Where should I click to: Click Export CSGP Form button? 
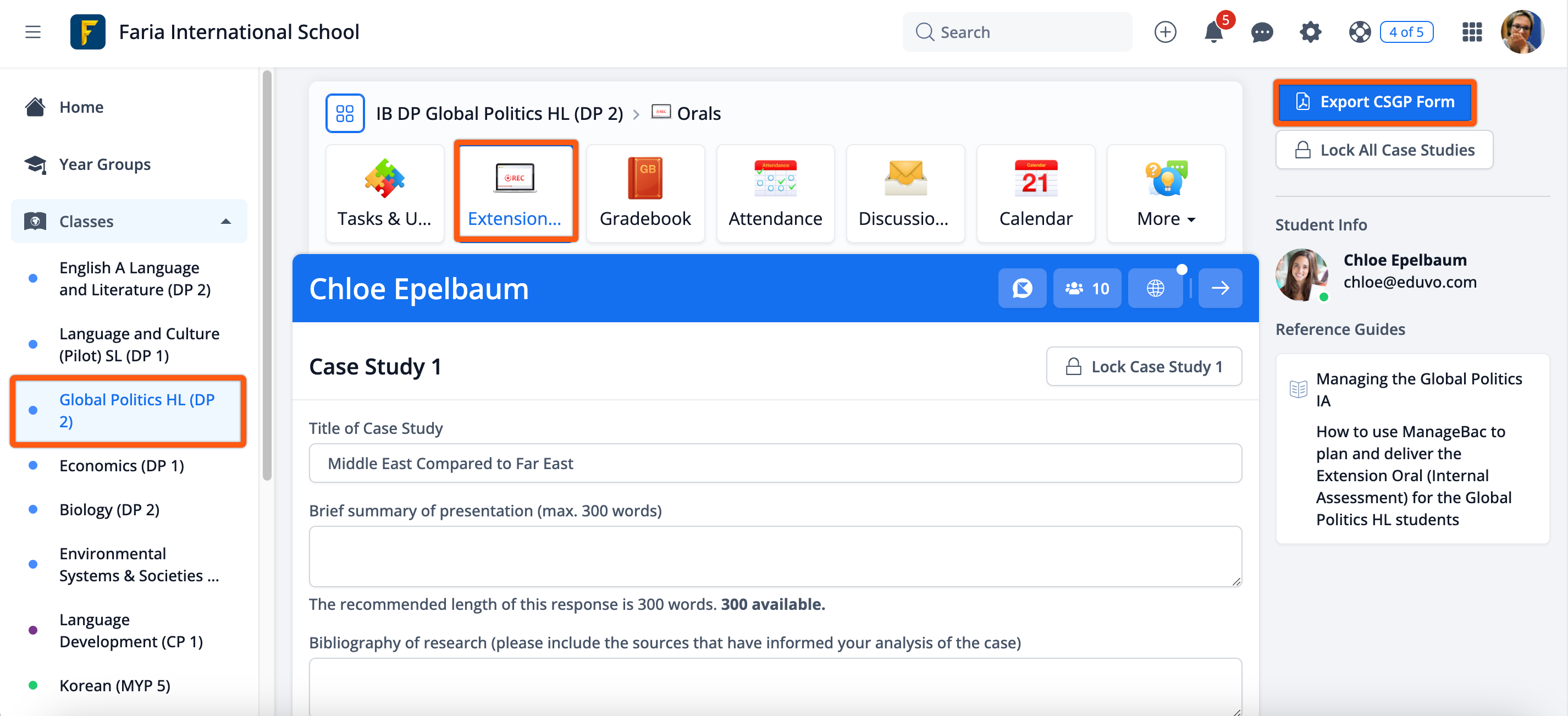[1374, 102]
